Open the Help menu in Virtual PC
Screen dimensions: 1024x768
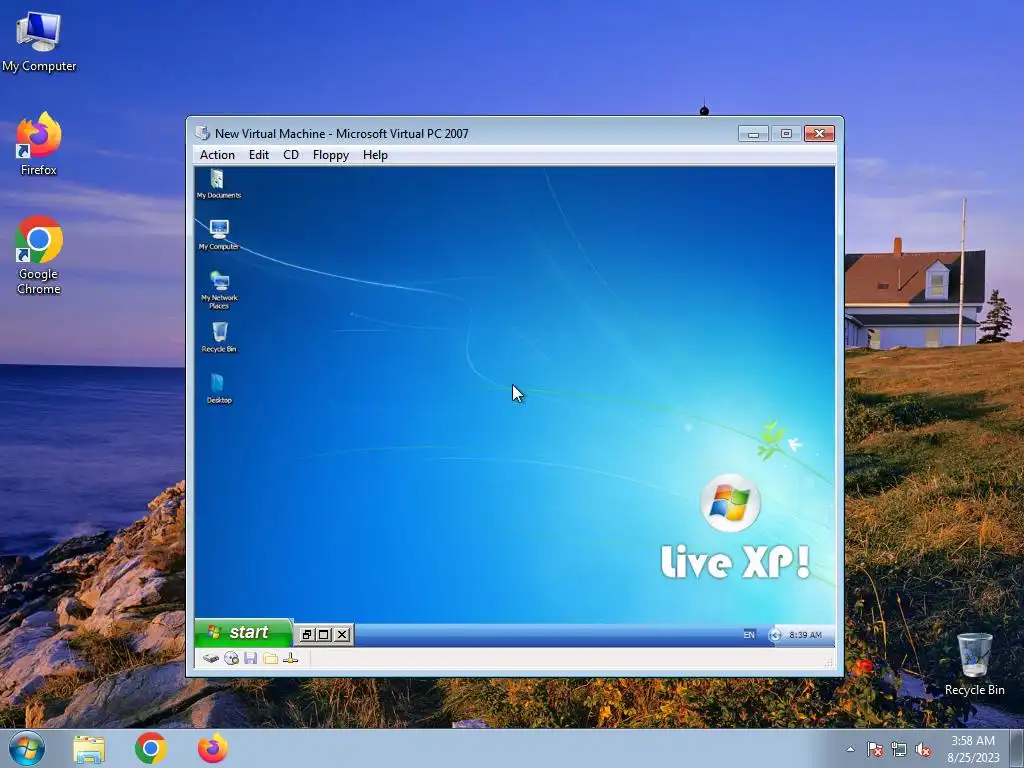[x=375, y=155]
